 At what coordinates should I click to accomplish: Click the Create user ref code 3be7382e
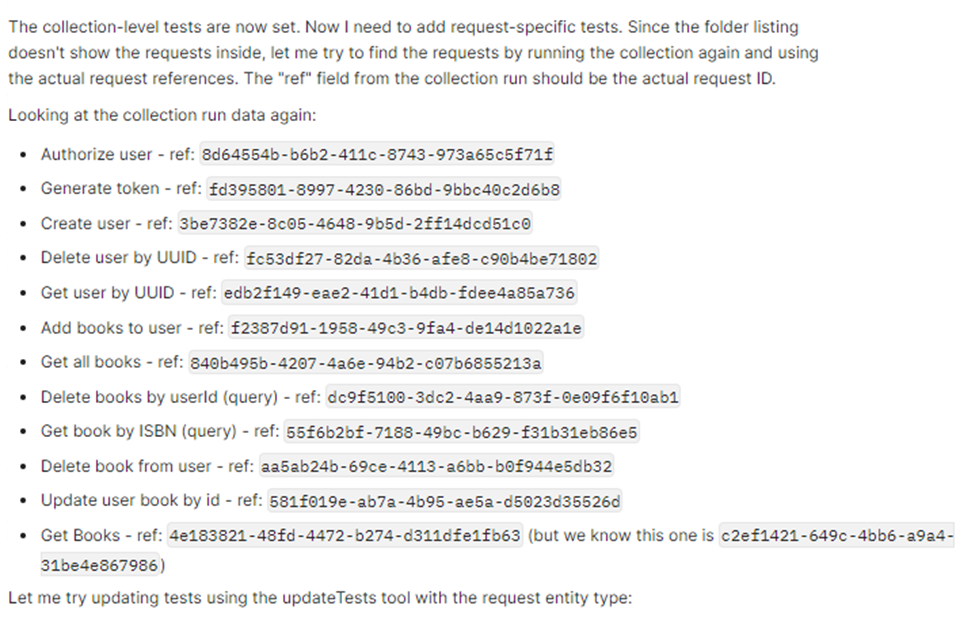[x=355, y=224]
